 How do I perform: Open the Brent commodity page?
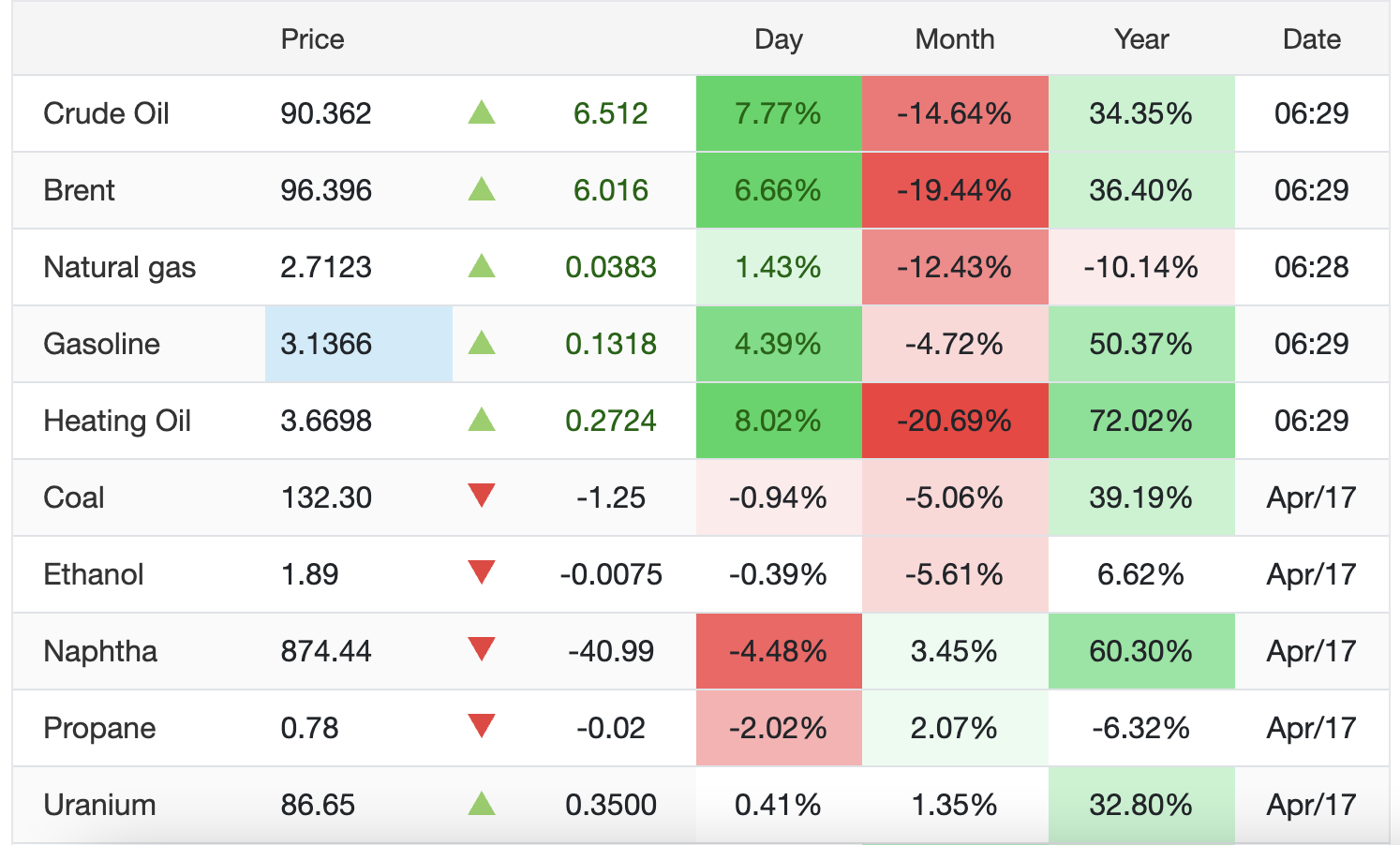click(79, 190)
